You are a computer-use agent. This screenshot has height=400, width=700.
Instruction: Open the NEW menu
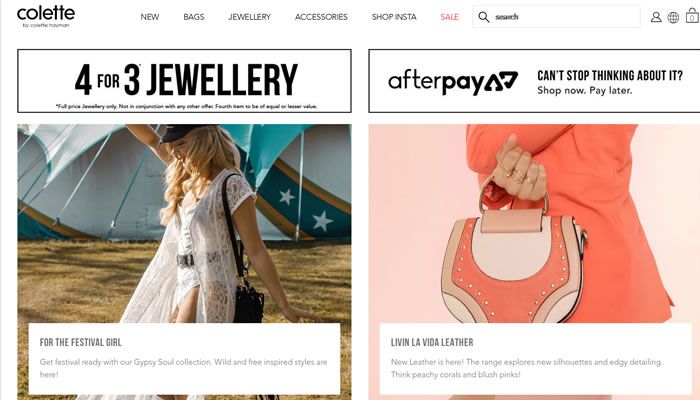tap(150, 17)
